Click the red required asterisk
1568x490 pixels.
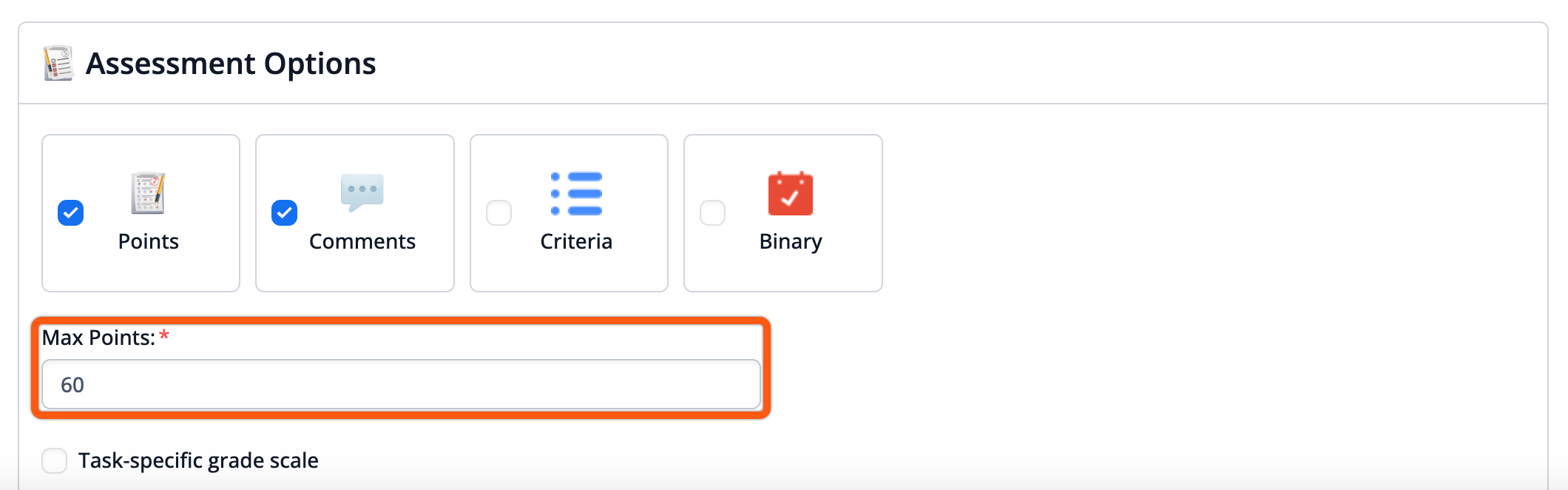164,336
